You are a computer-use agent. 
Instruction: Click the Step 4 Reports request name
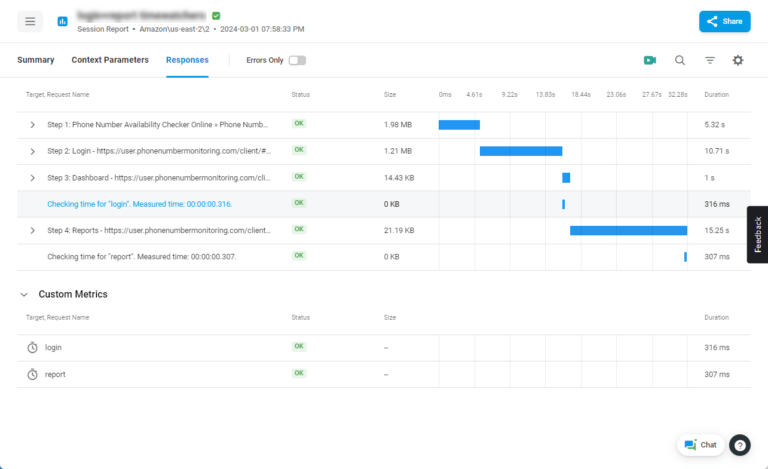[x=159, y=231]
